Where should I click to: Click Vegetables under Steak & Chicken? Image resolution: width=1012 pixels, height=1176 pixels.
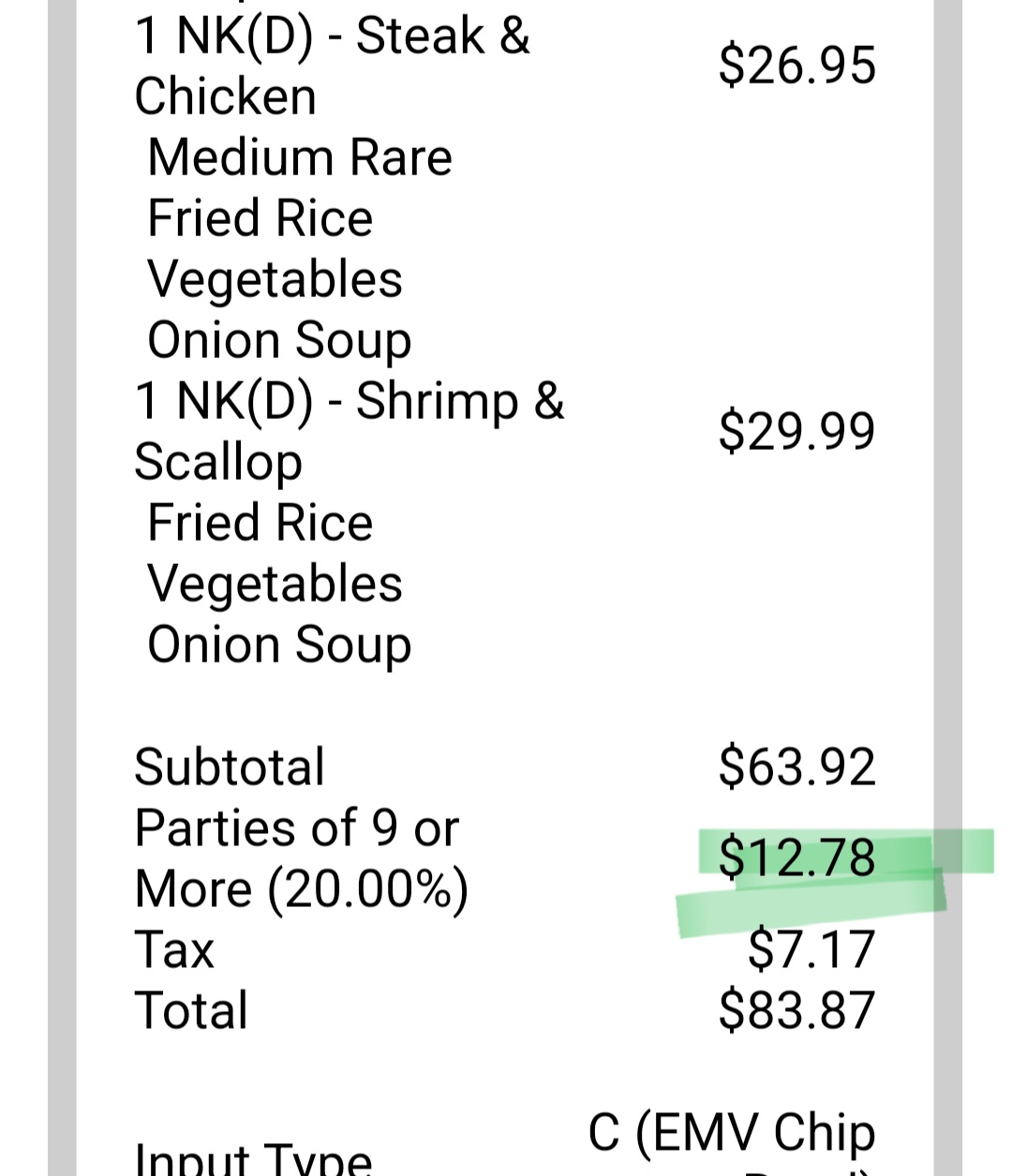[275, 279]
